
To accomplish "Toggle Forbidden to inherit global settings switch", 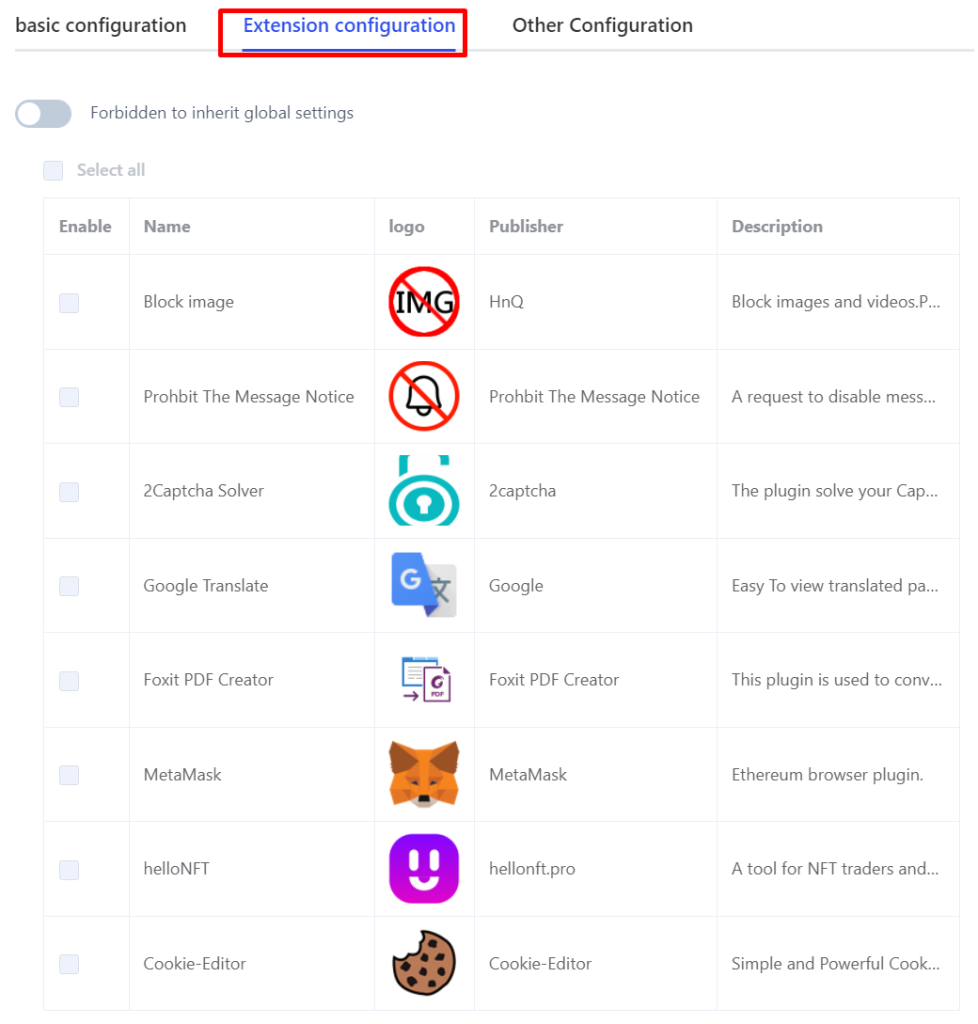I will coord(43,114).
